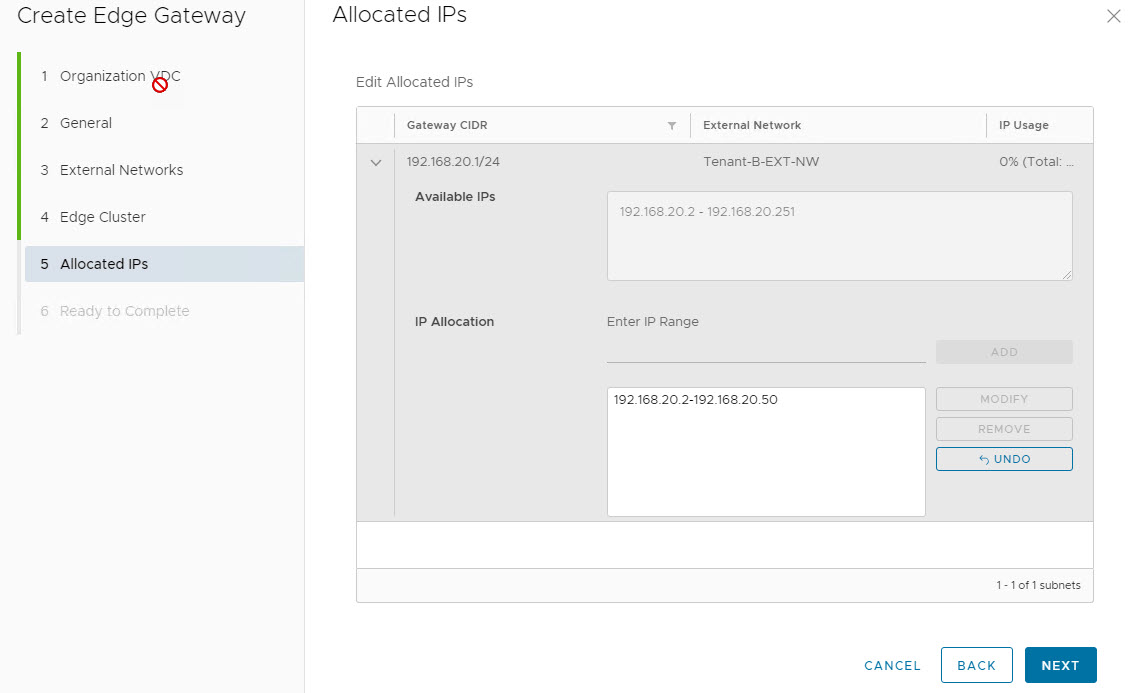Close the Create Edge Gateway wizard

1113,16
